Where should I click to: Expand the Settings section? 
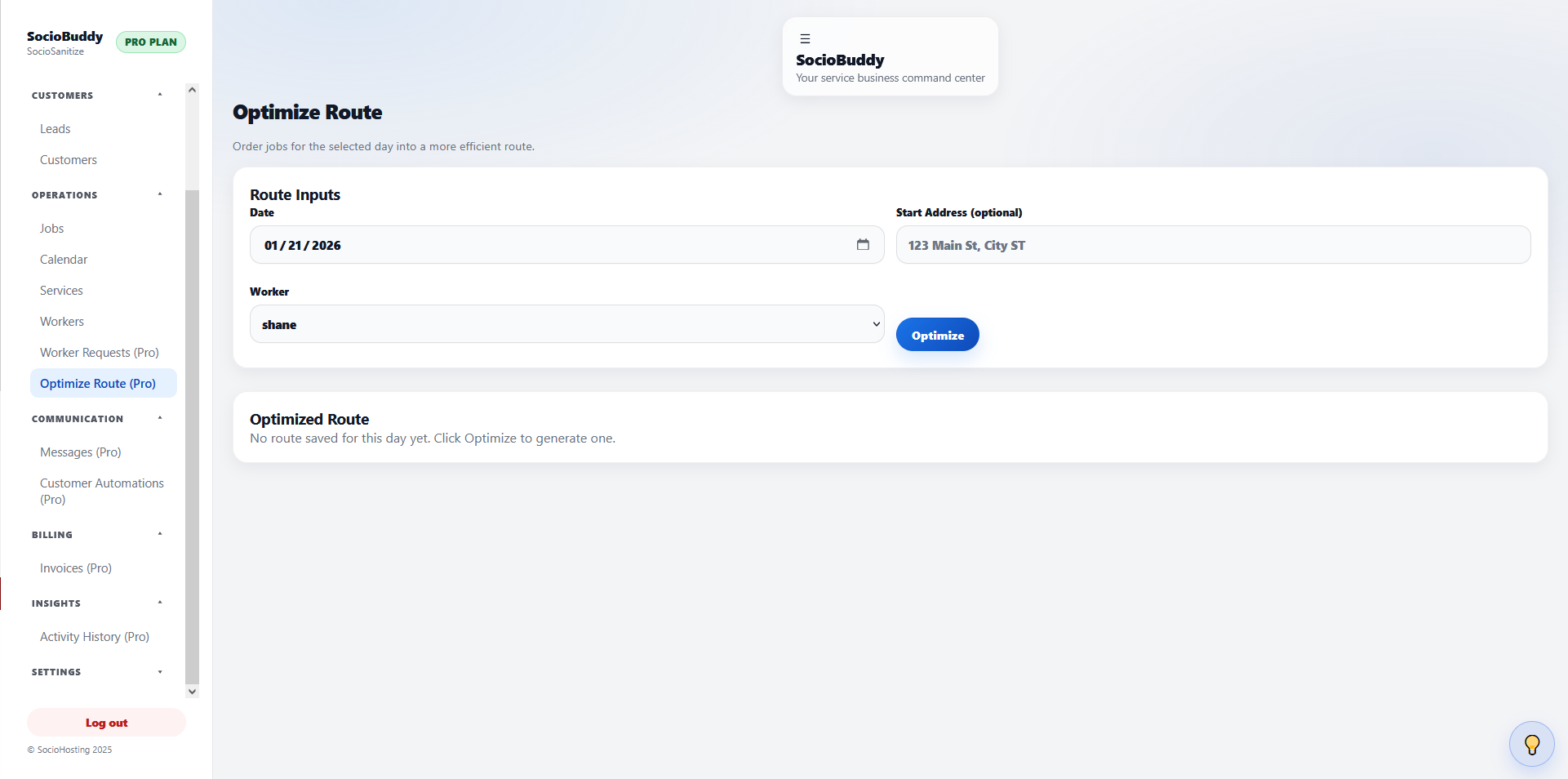[x=160, y=672]
